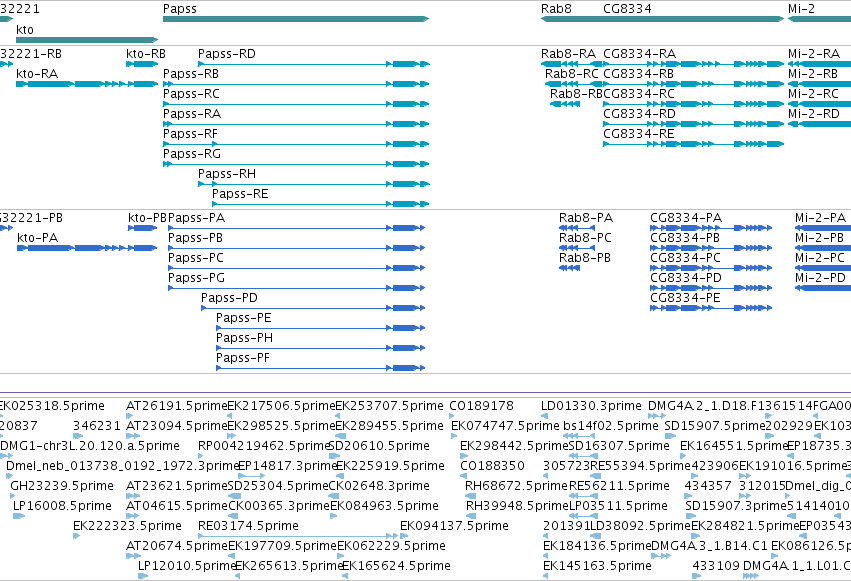The image size is (851, 581).
Task: Select the Mi-2 gene label
Action: tap(801, 9)
